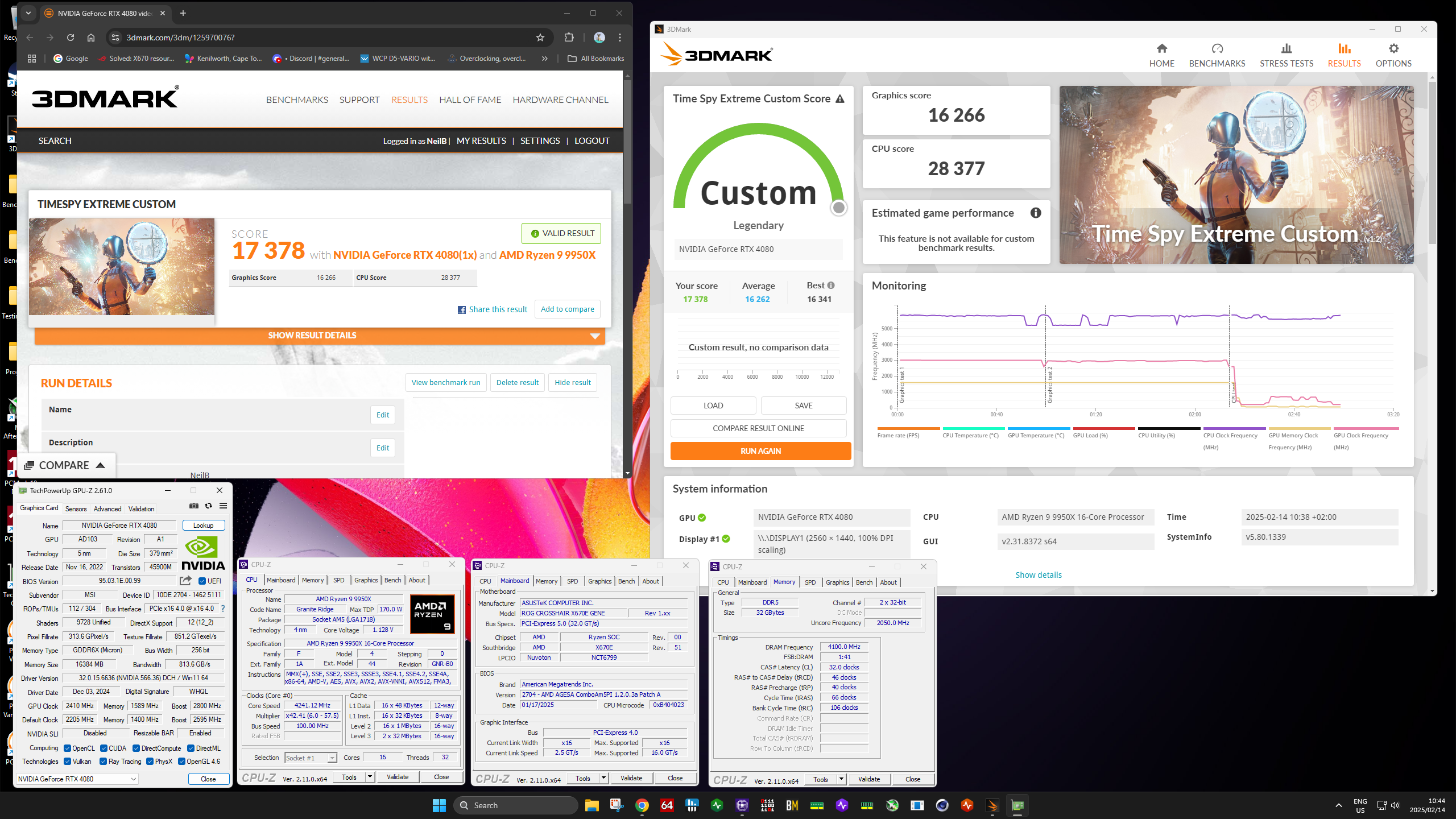Click Show details link in System information
The height and width of the screenshot is (819, 1456).
pyautogui.click(x=1039, y=575)
